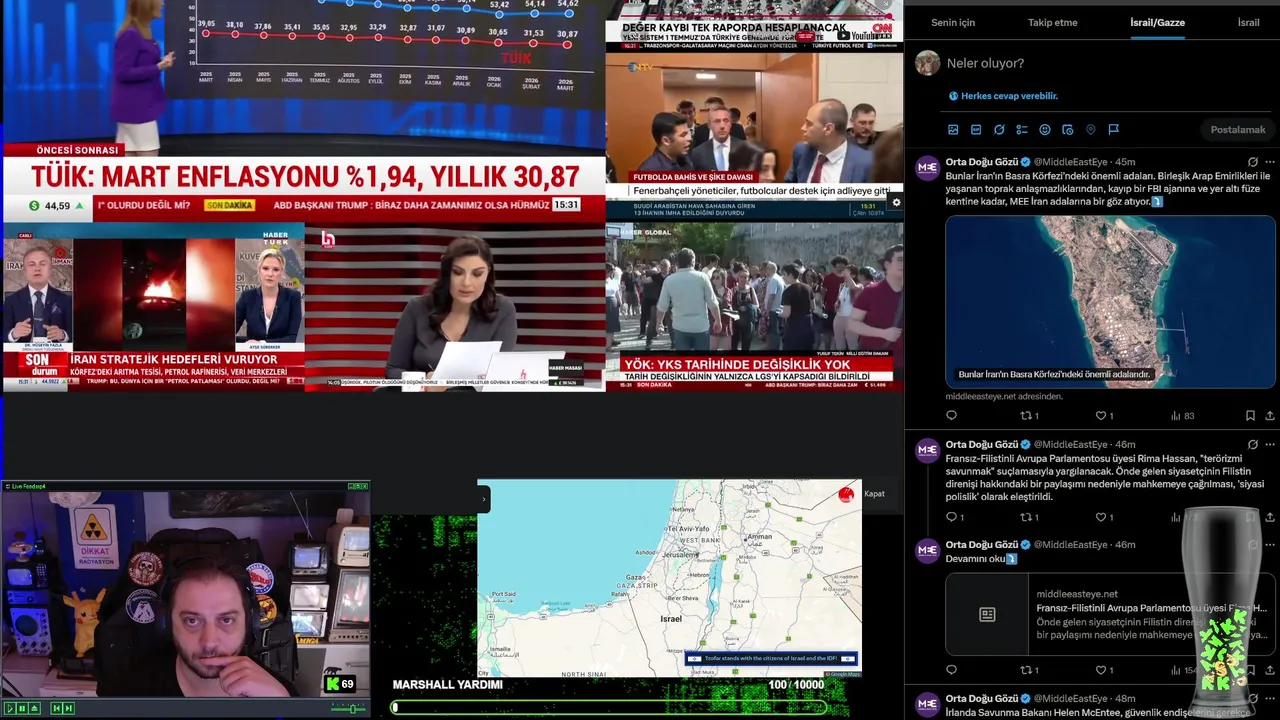The height and width of the screenshot is (720, 1280).
Task: Change reply setting Herkes cevap verebilir
Action: tap(1003, 96)
